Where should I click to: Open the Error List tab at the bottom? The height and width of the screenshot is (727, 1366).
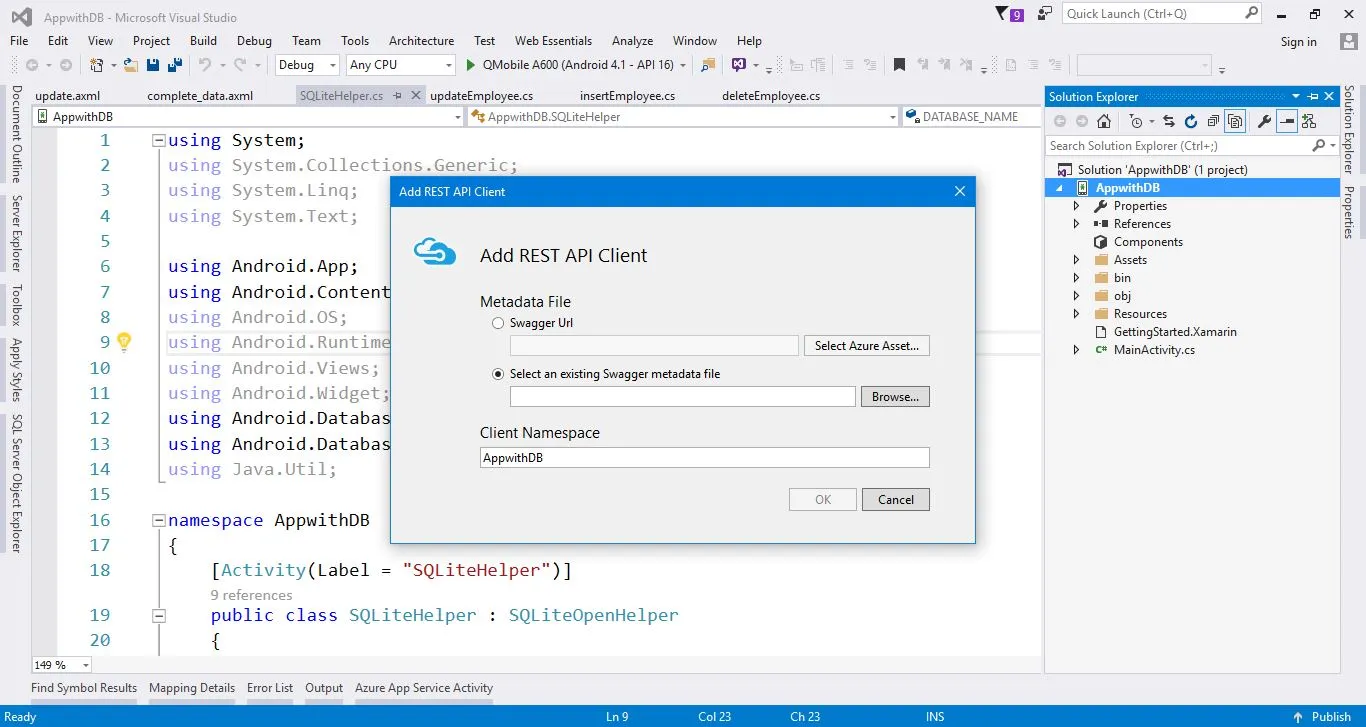click(x=270, y=688)
